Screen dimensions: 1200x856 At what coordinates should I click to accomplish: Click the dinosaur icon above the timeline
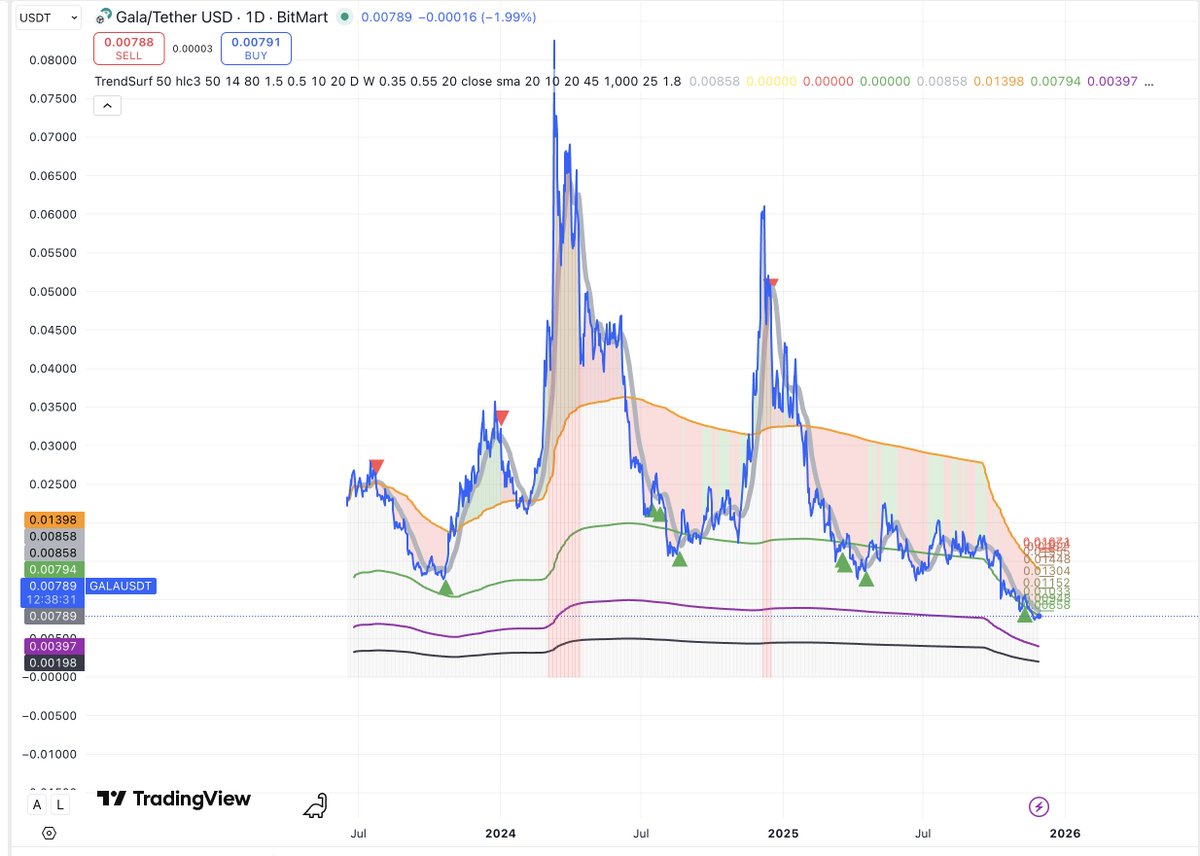[x=315, y=805]
